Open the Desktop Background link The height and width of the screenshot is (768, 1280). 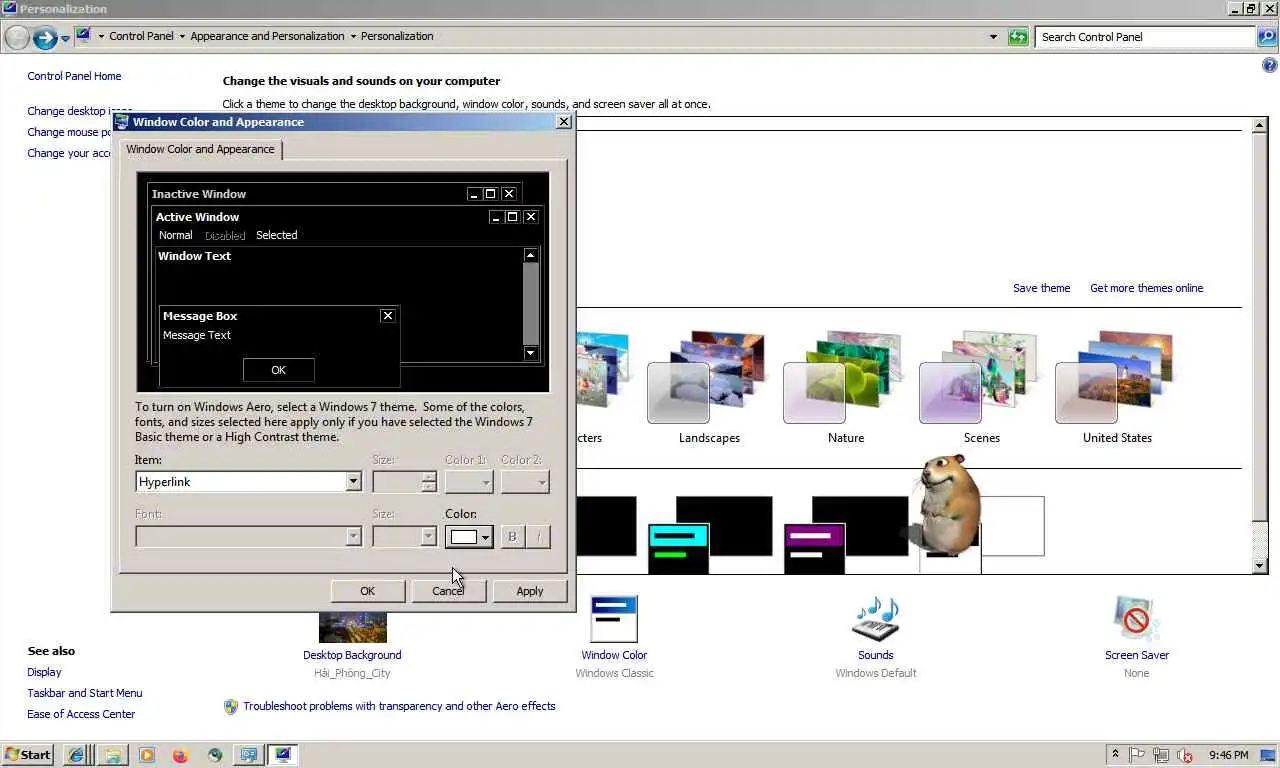tap(352, 655)
